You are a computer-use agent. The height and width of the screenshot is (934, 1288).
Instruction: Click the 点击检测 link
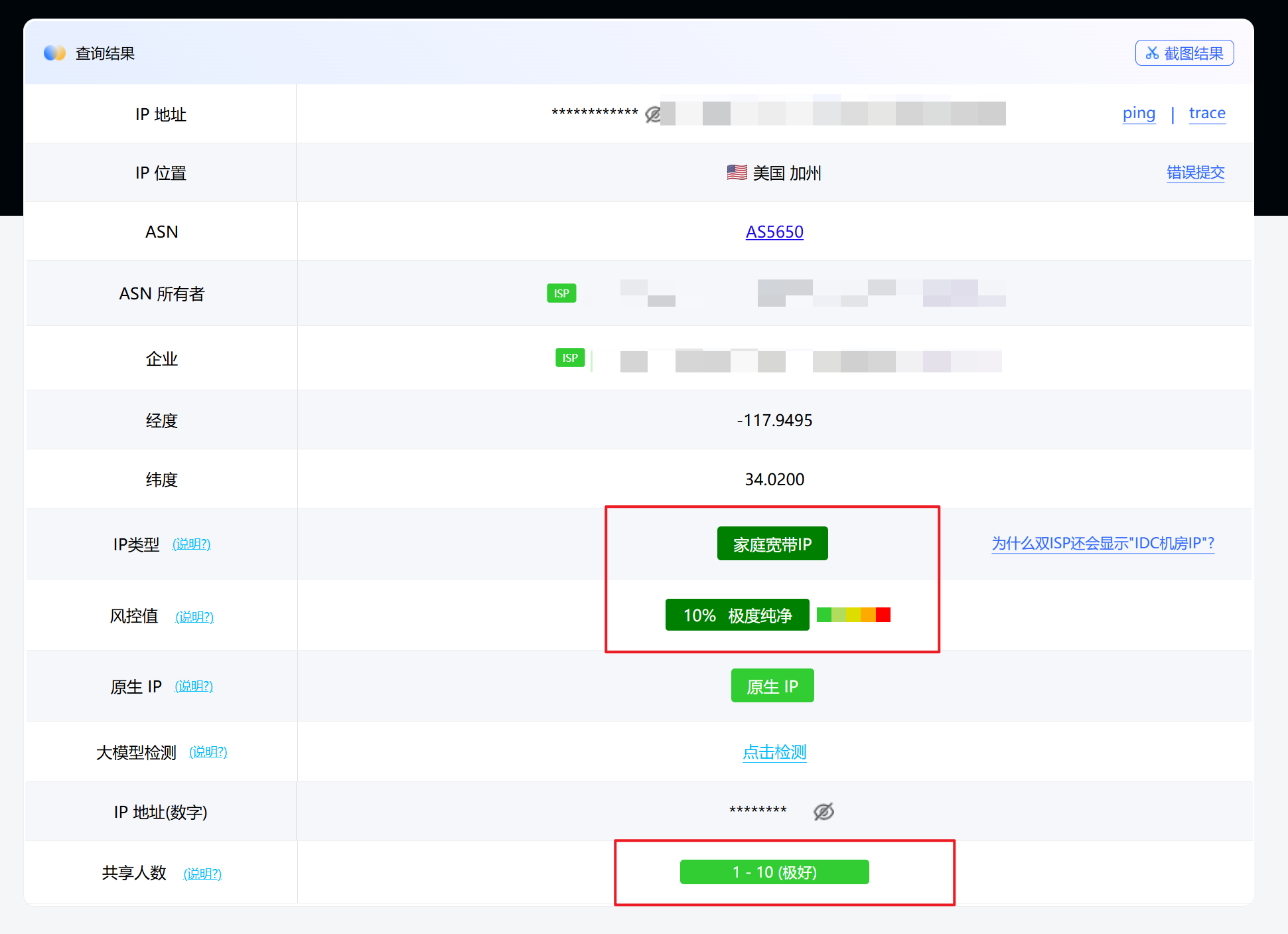(774, 752)
